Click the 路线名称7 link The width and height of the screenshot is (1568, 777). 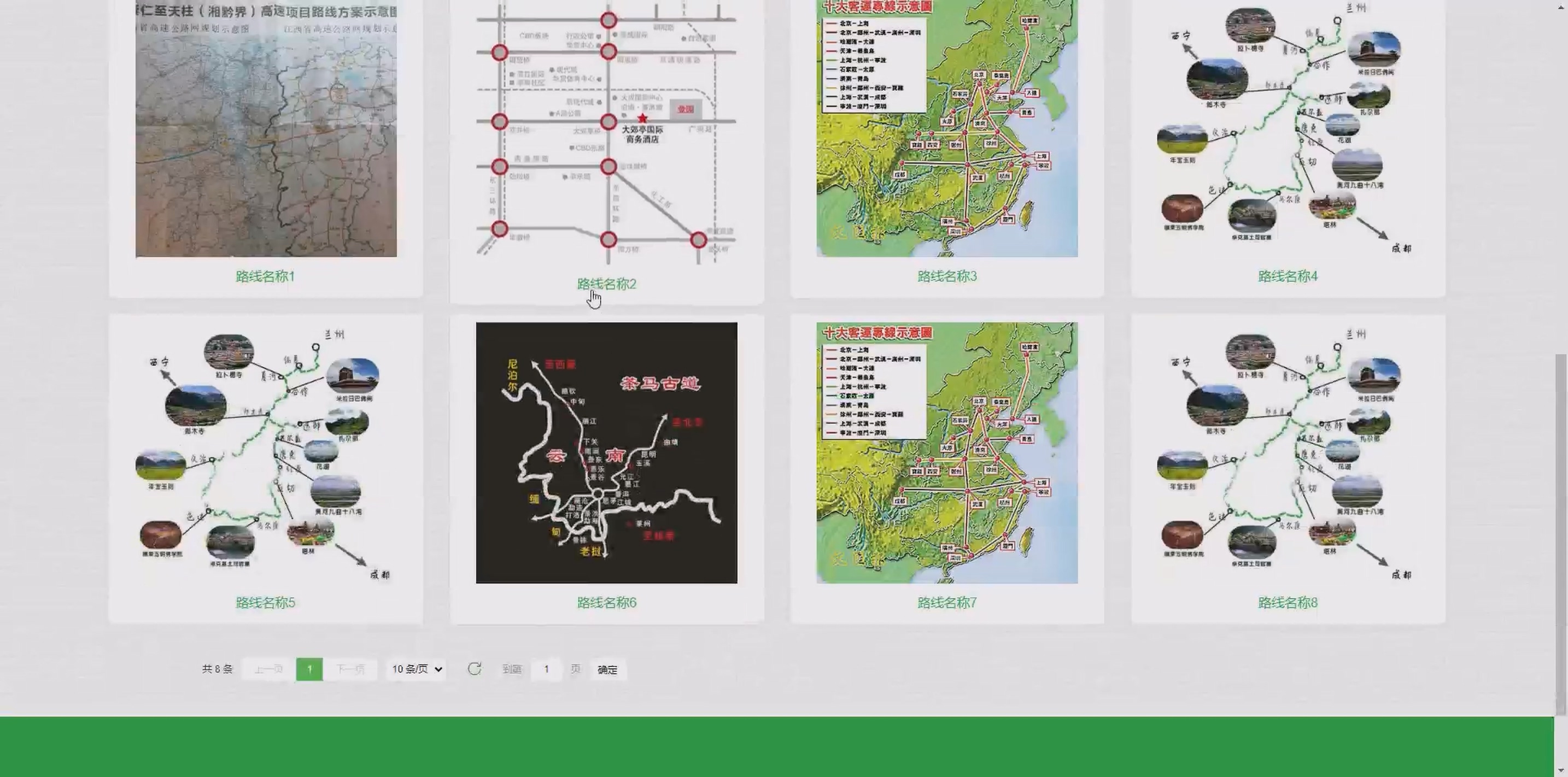coord(947,602)
